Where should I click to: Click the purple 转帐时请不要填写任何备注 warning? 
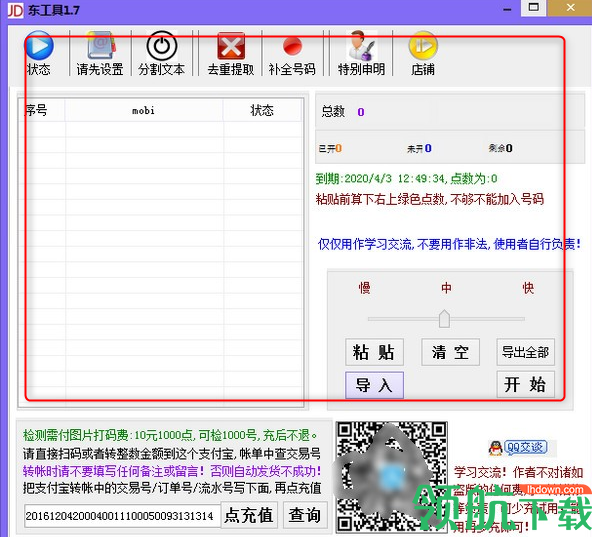coord(172,471)
